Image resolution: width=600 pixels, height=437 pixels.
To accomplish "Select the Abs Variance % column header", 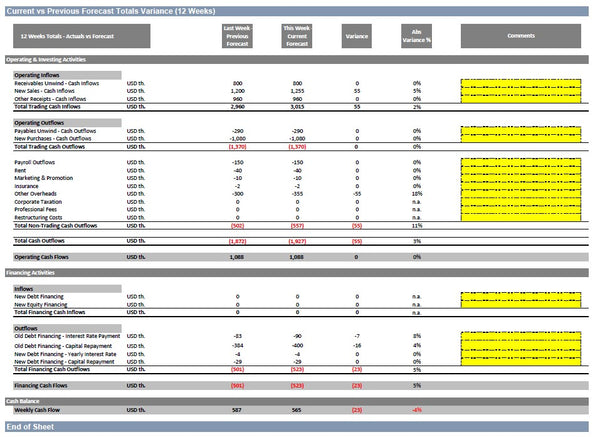I will (416, 36).
